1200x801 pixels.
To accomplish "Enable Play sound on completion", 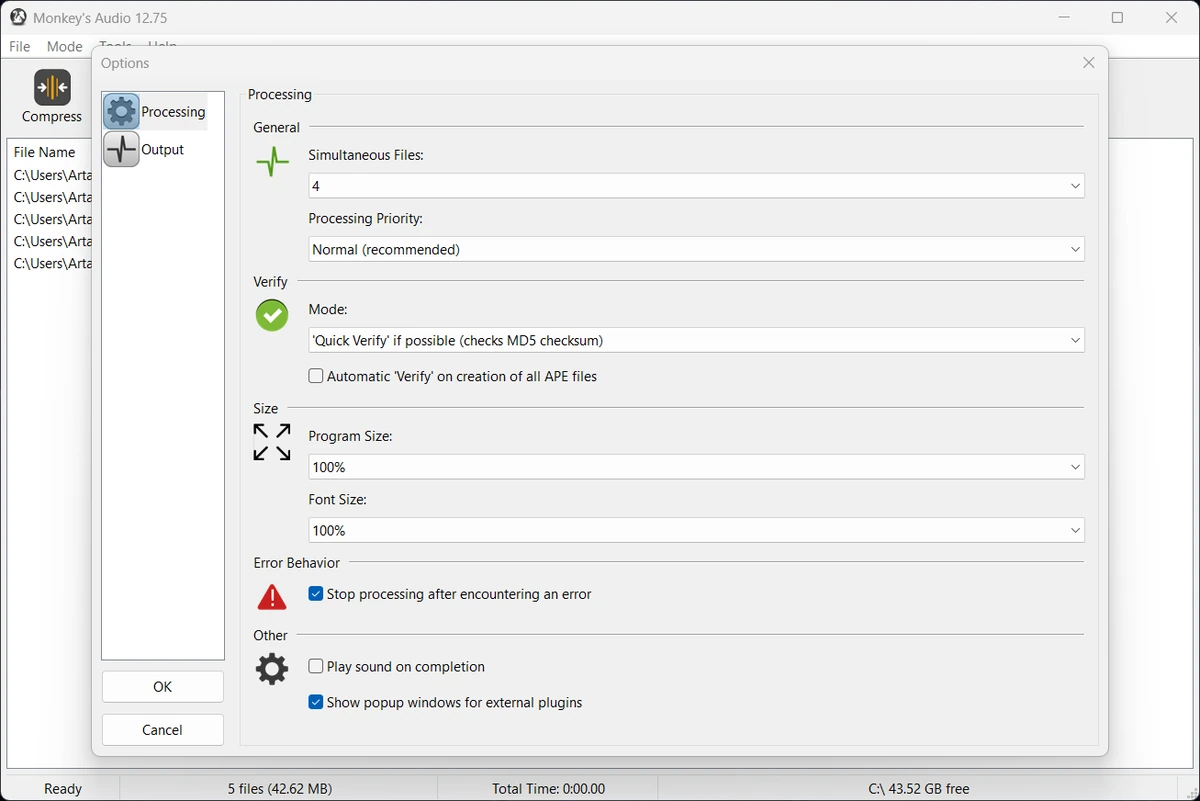I will tap(316, 667).
